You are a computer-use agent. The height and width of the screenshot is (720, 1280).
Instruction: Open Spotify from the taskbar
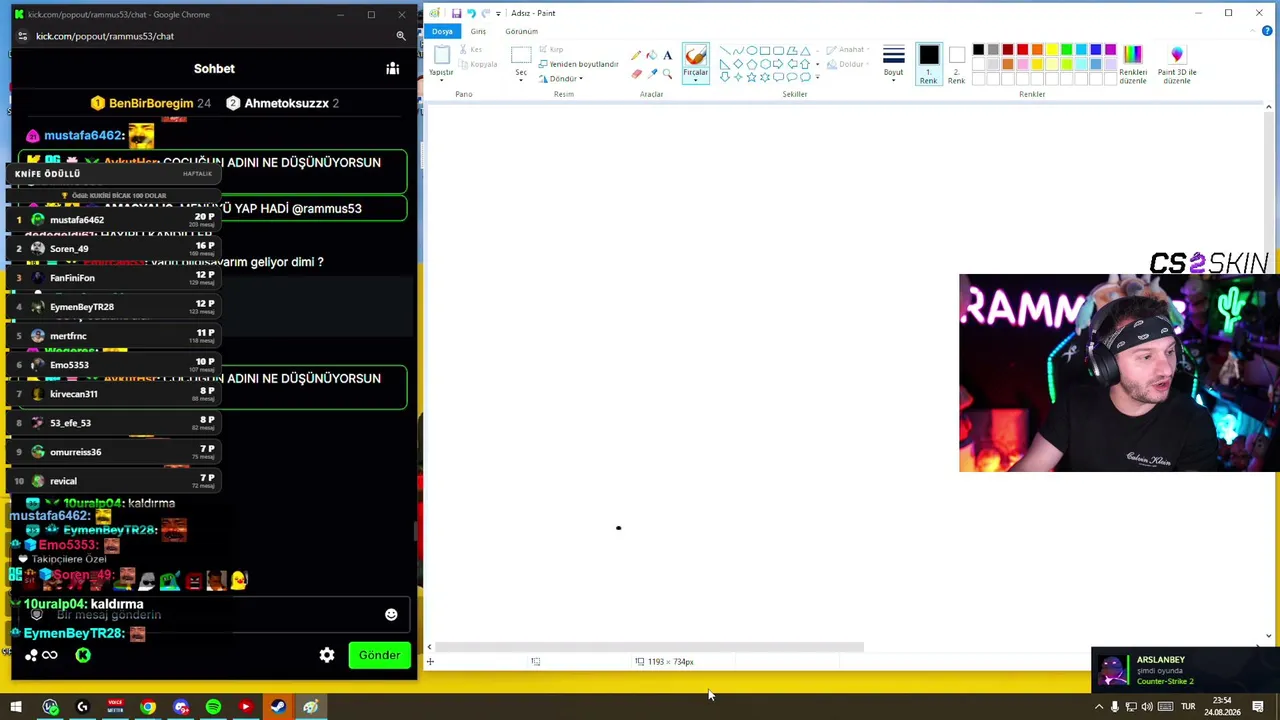click(213, 707)
